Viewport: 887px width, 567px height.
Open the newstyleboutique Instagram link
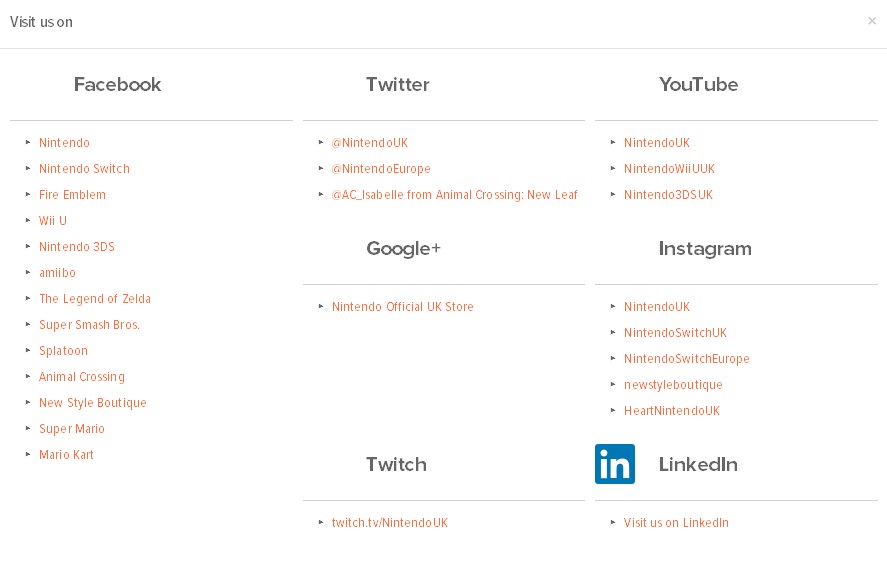(673, 385)
